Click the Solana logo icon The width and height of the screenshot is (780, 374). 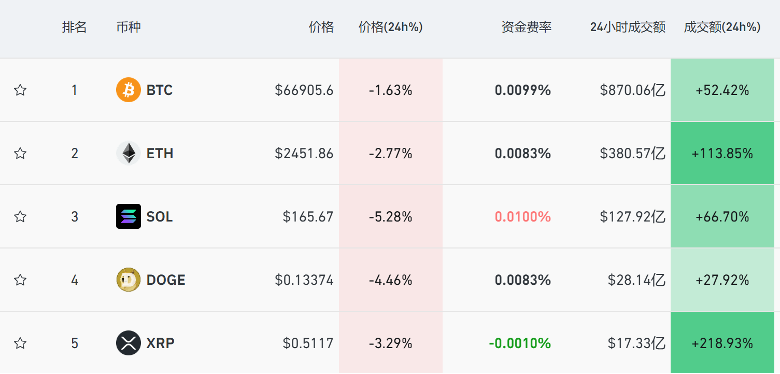coord(128,216)
